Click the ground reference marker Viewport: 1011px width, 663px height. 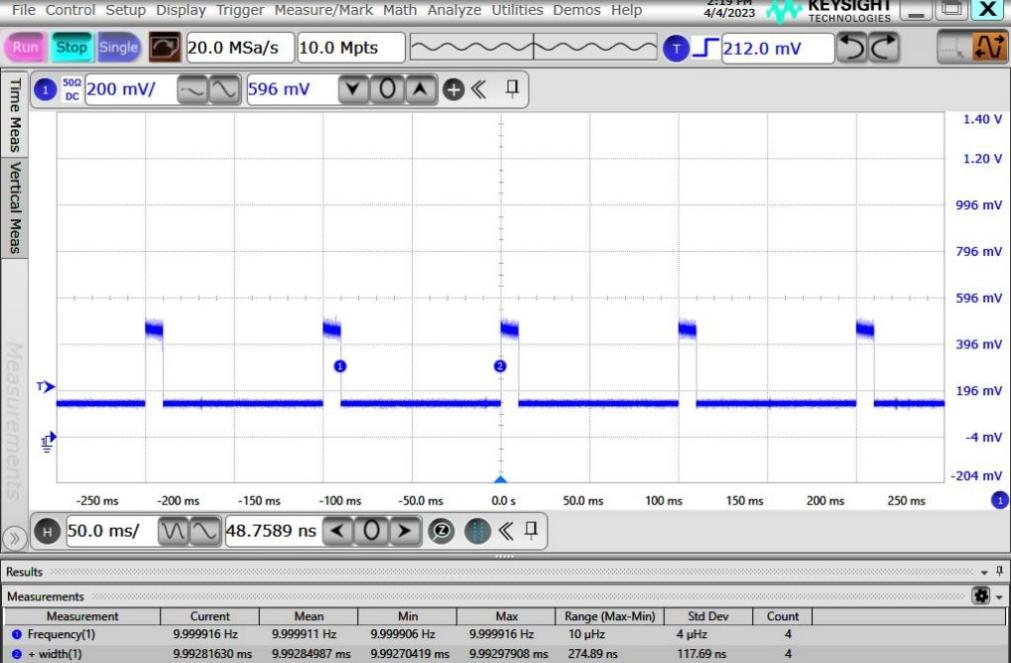coord(48,442)
